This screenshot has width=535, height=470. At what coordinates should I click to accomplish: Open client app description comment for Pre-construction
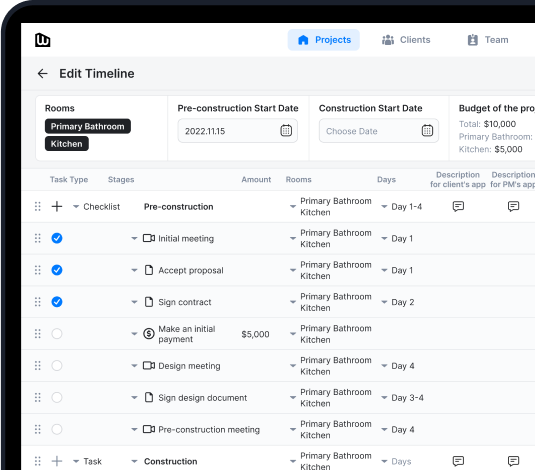(x=458, y=206)
